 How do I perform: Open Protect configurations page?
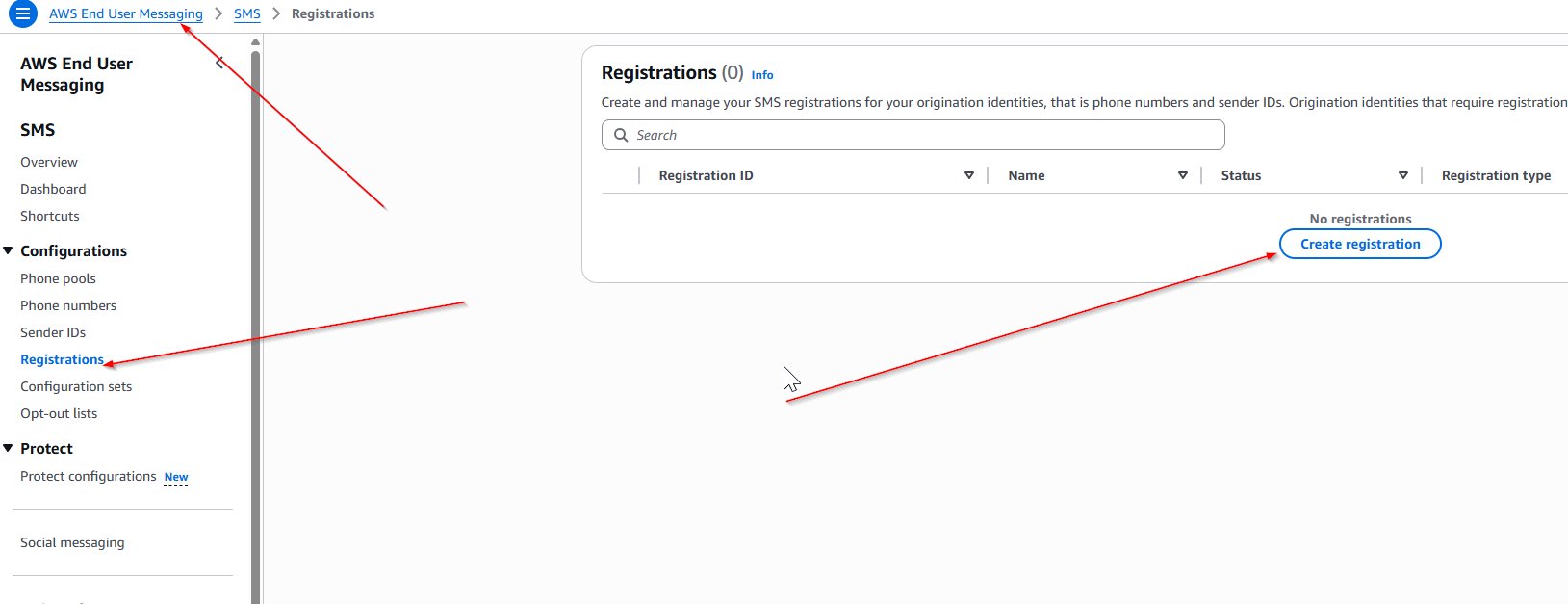click(x=88, y=476)
